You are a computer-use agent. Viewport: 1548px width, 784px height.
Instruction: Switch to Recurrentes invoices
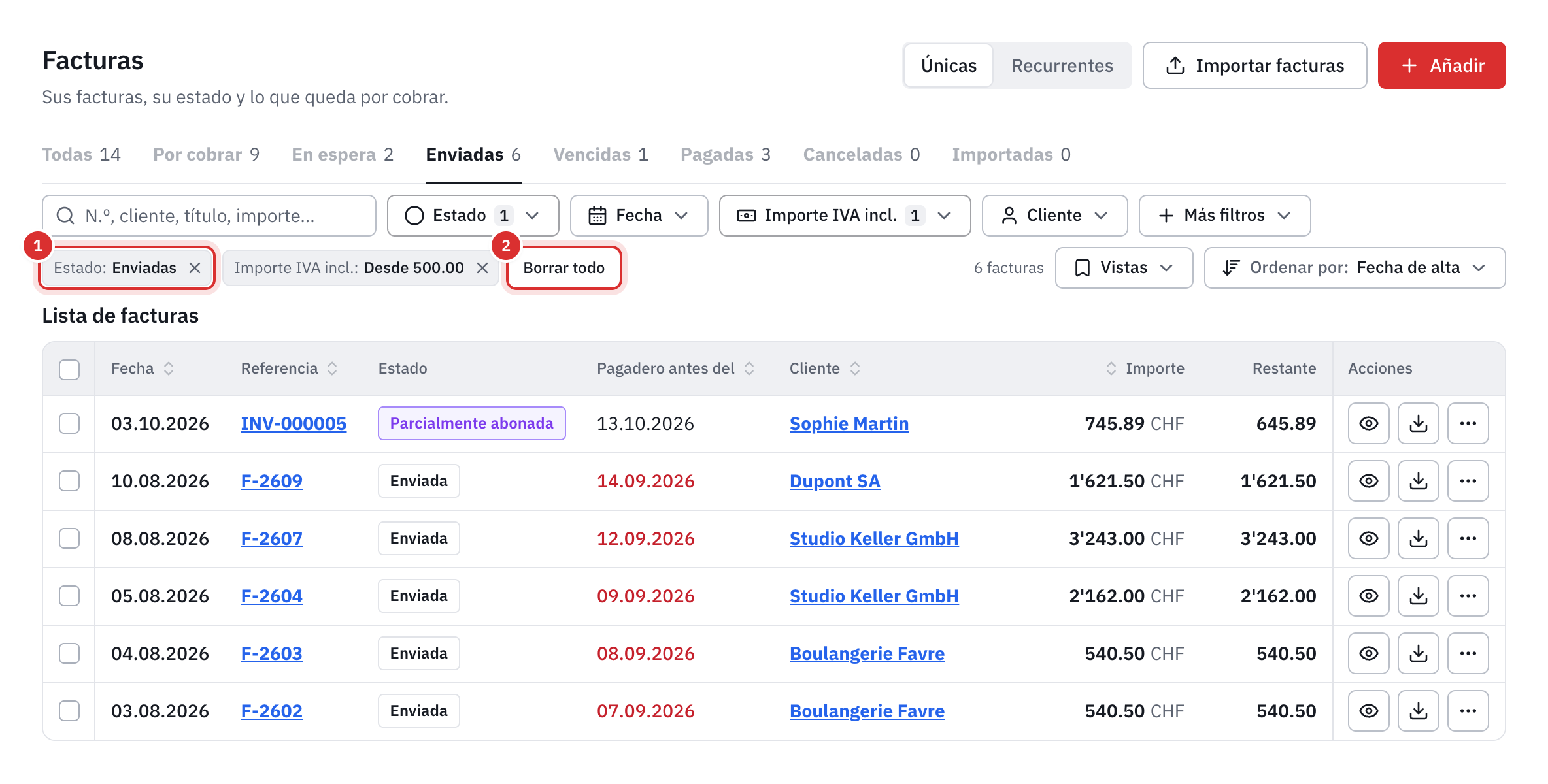1062,65
